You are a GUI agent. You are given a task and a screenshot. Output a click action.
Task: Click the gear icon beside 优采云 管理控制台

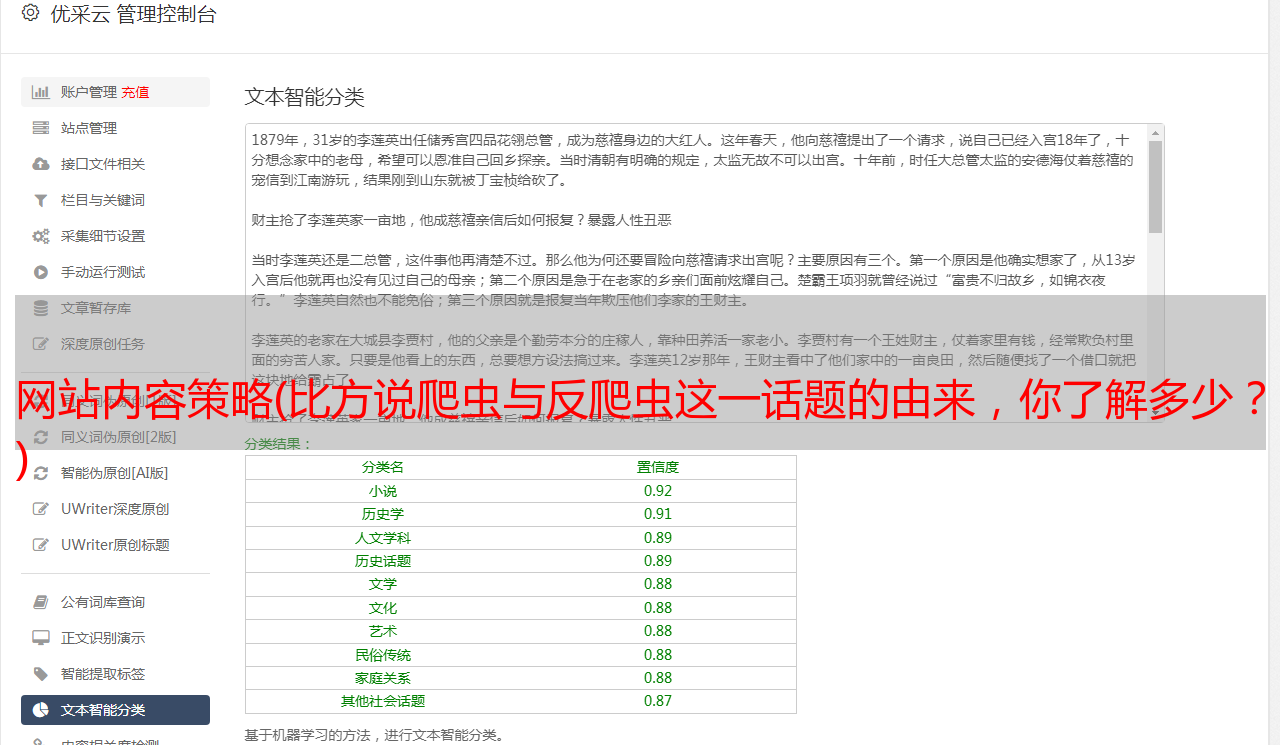(x=30, y=14)
